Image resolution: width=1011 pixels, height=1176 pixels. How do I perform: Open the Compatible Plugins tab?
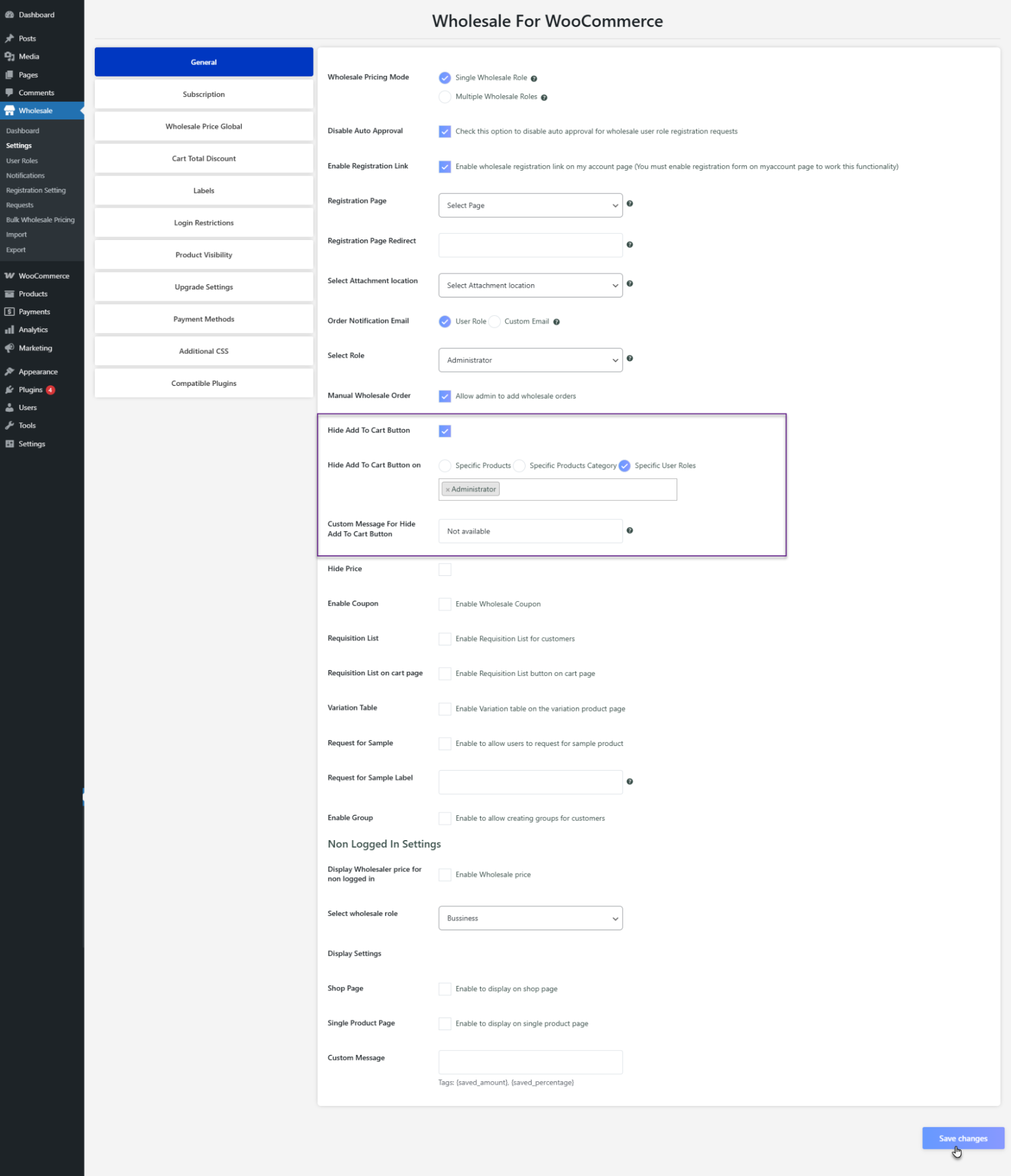(x=204, y=383)
